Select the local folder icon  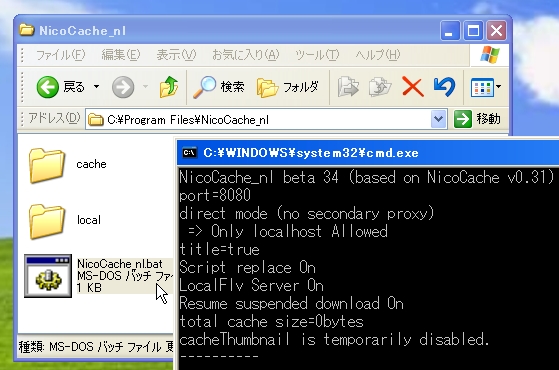[x=47, y=221]
